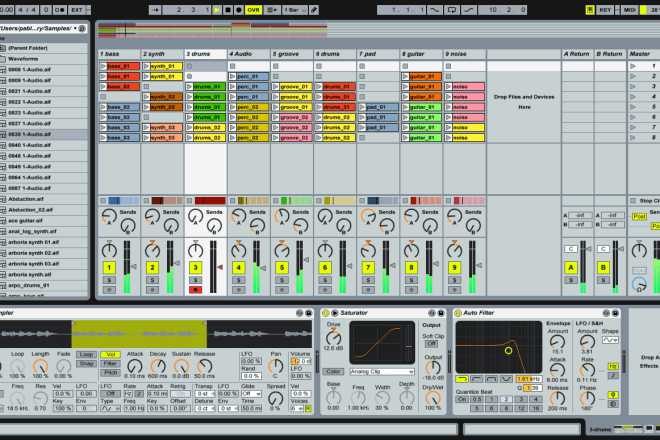The image size is (660, 440).
Task: Toggle the EXT sync button
Action: [77, 10]
